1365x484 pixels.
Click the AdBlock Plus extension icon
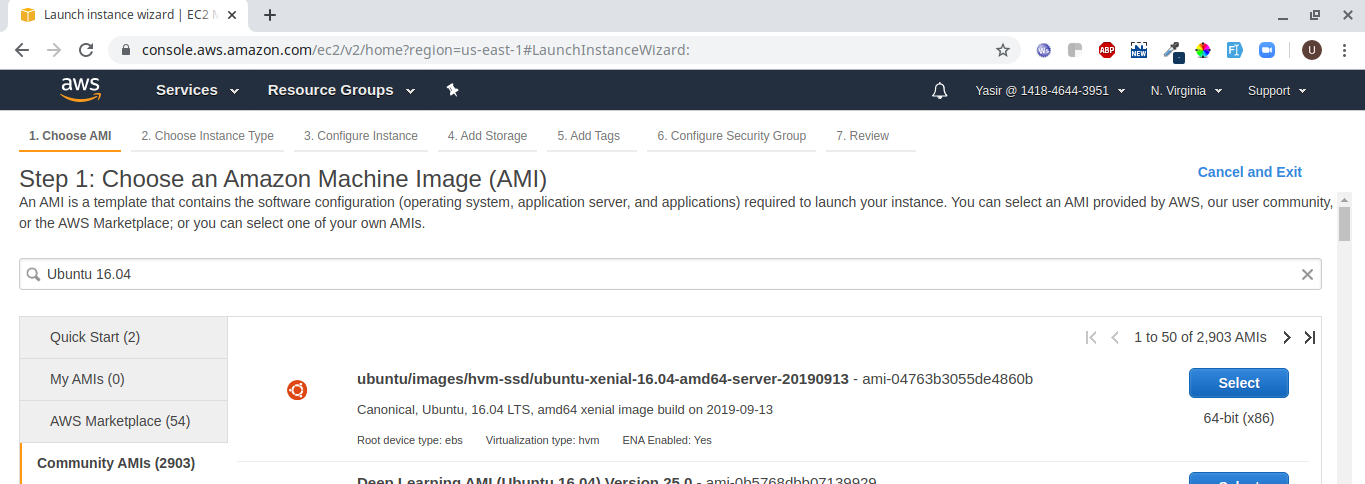coord(1107,50)
